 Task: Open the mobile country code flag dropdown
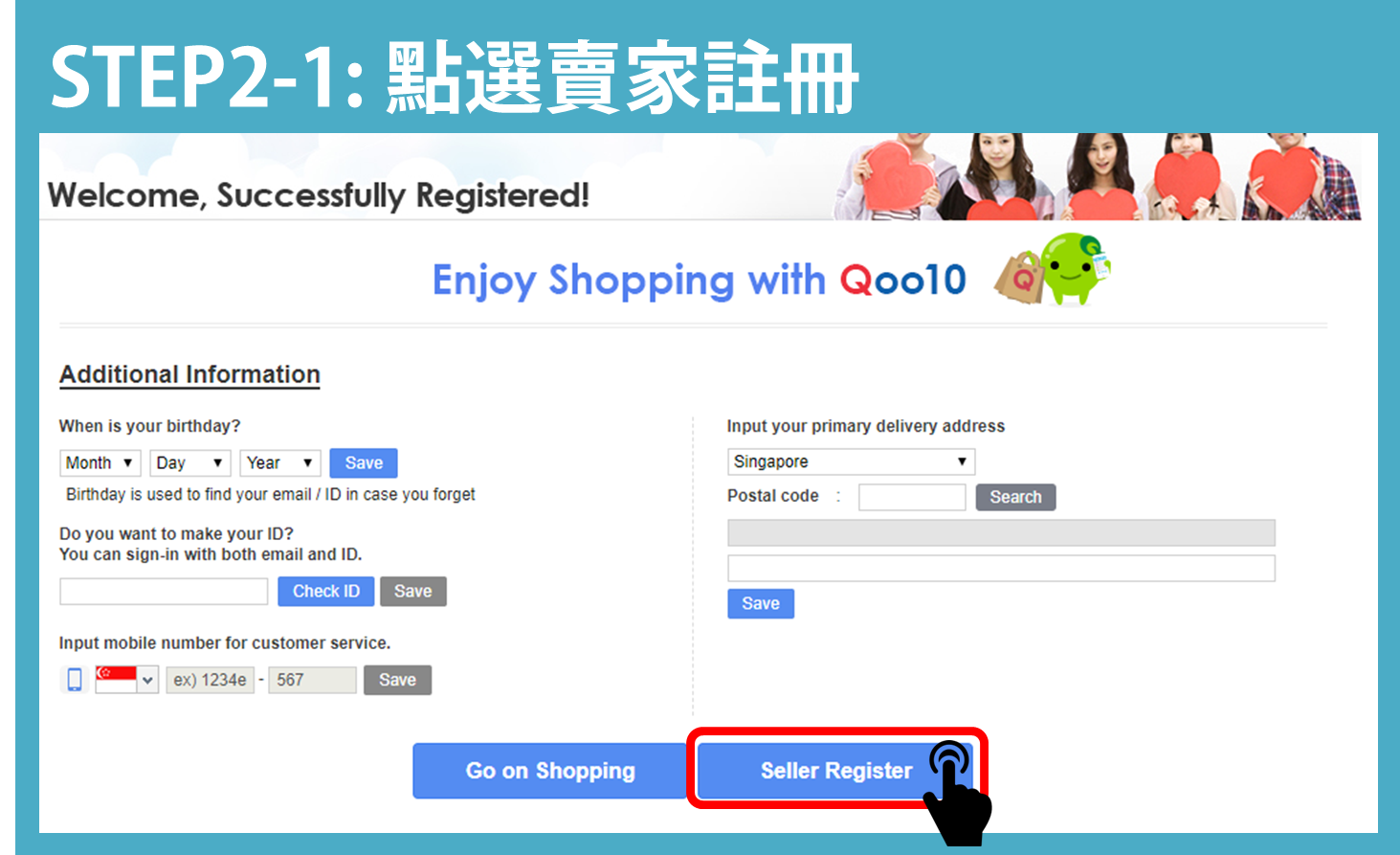(x=127, y=680)
